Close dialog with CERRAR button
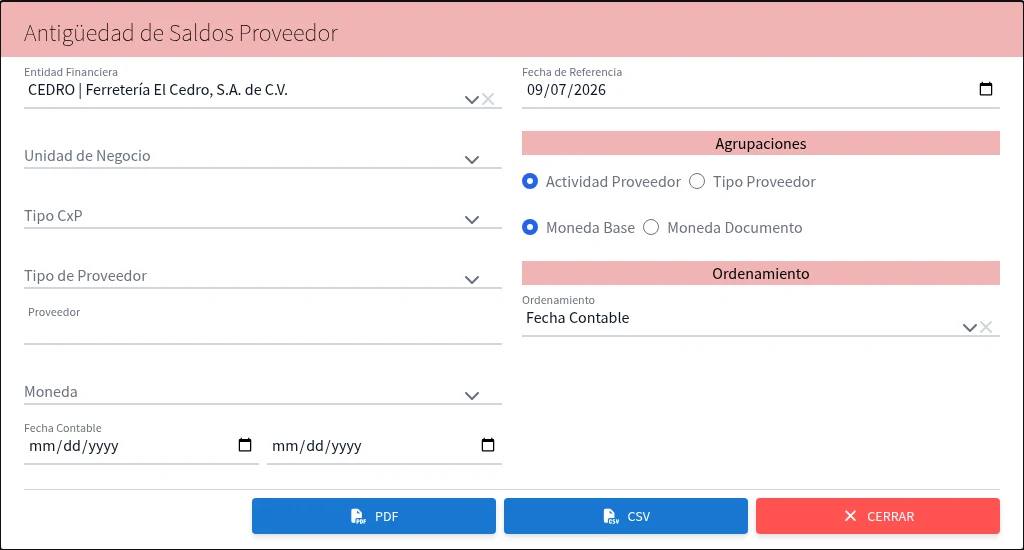1024x550 pixels. pos(878,516)
